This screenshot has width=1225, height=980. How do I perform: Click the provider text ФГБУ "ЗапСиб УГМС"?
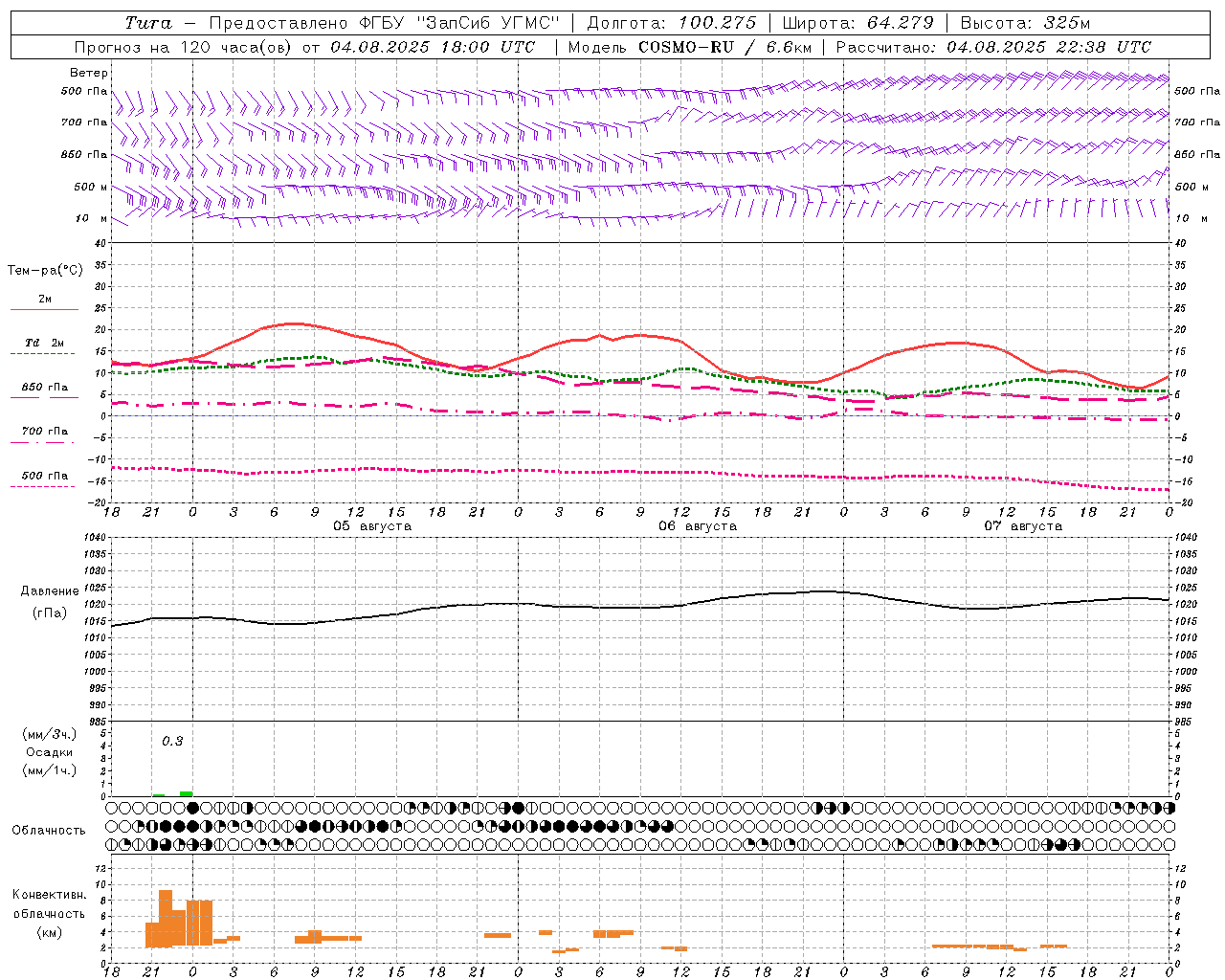pos(464,23)
